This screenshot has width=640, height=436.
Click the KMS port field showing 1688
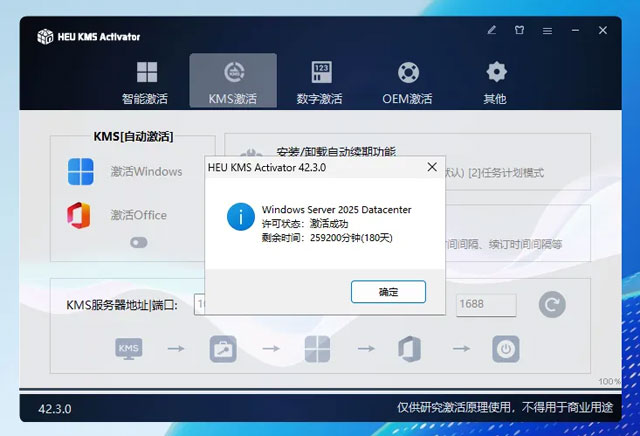point(486,305)
